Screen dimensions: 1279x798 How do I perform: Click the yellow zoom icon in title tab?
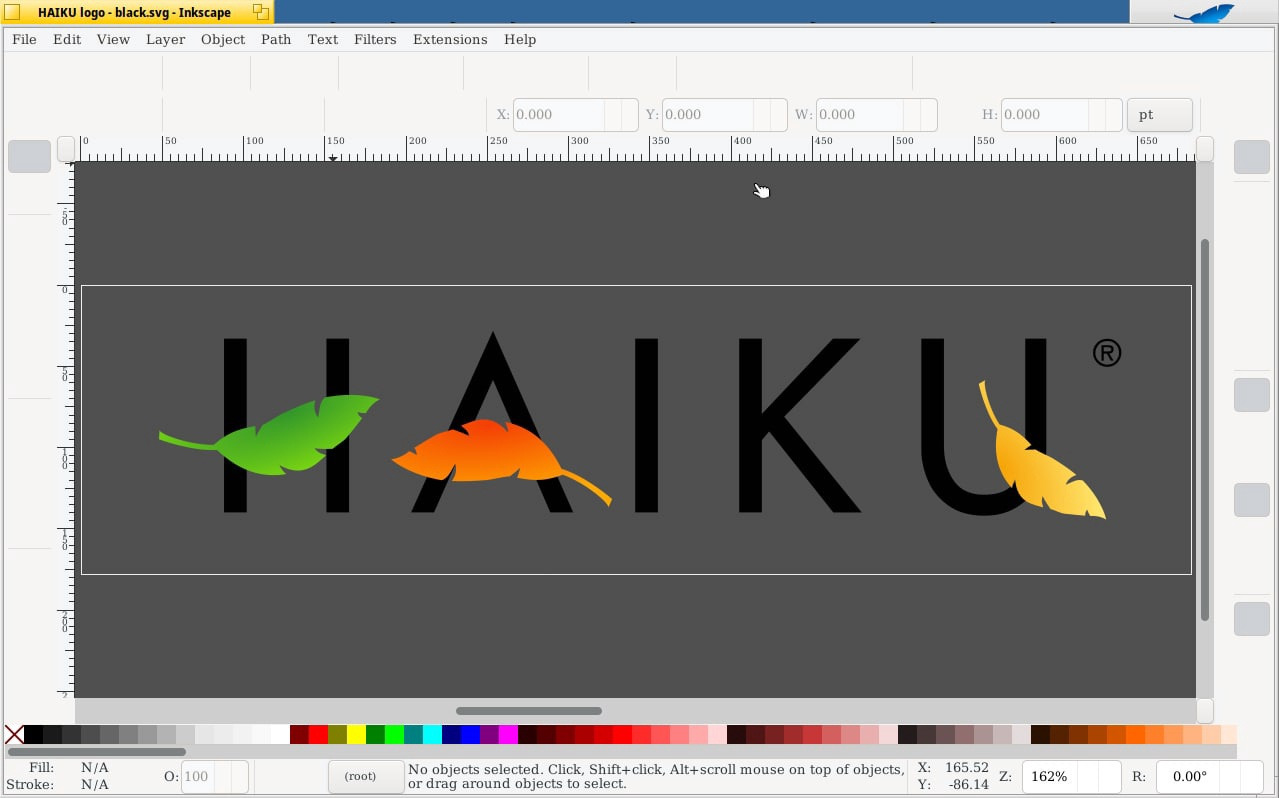[x=261, y=12]
